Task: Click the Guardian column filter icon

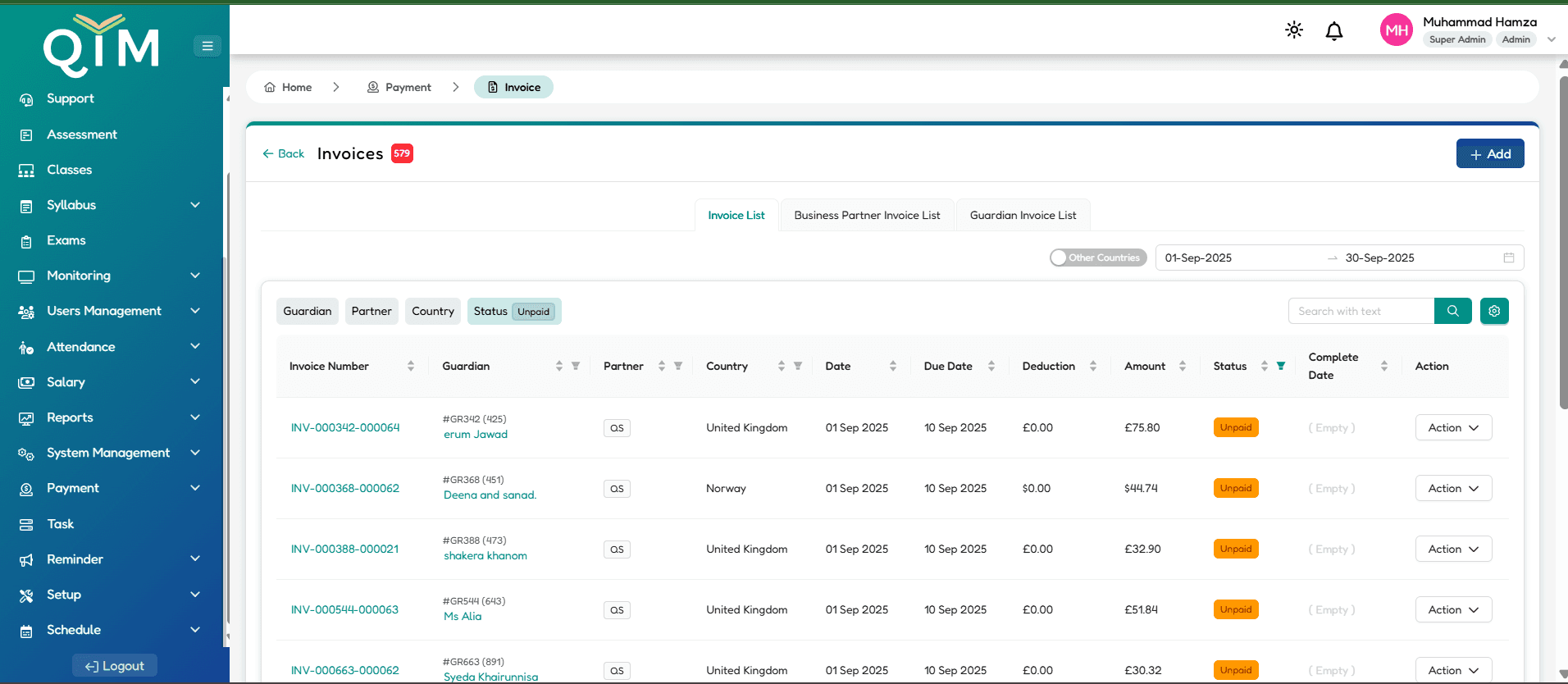Action: 576,366
